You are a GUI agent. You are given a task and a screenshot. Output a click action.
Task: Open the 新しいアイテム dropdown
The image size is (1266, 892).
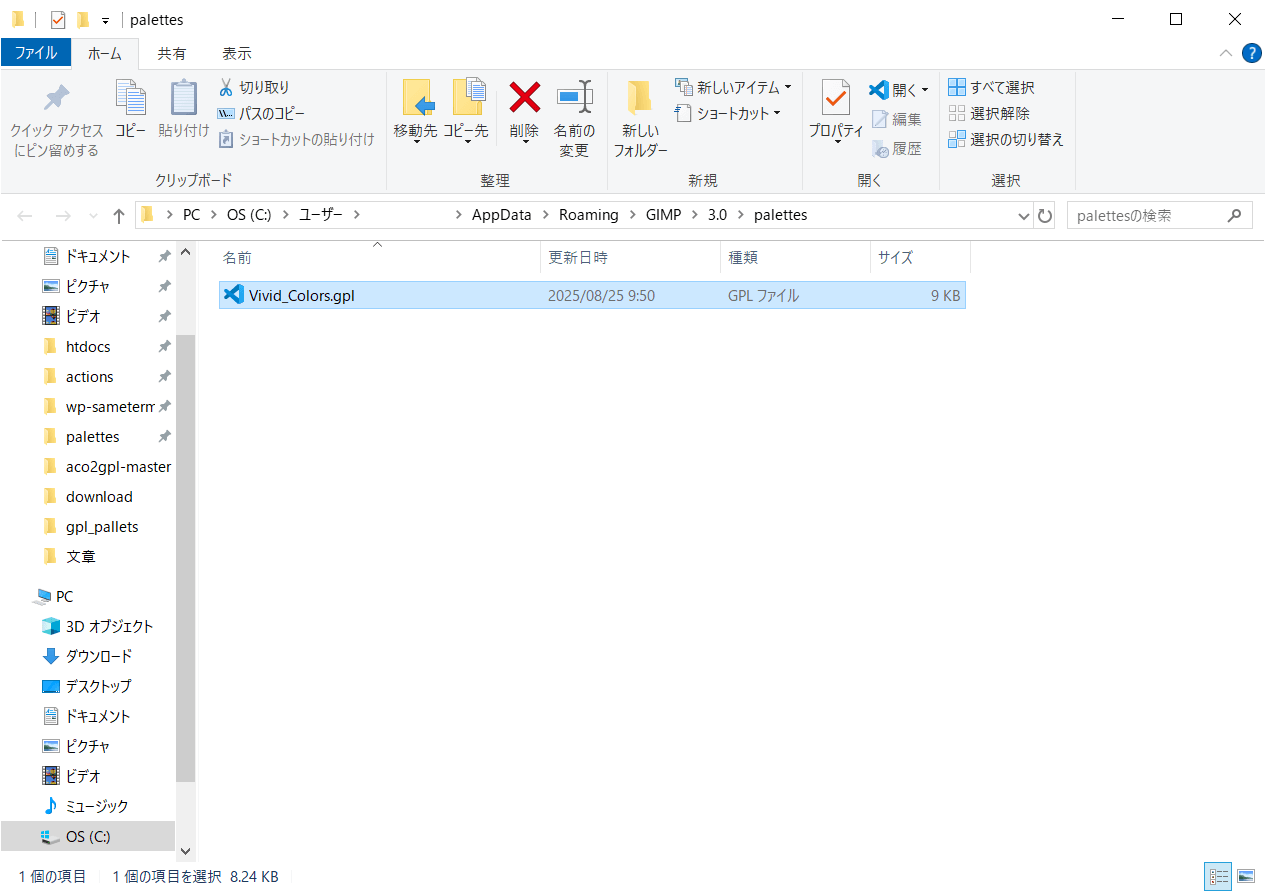coord(734,87)
